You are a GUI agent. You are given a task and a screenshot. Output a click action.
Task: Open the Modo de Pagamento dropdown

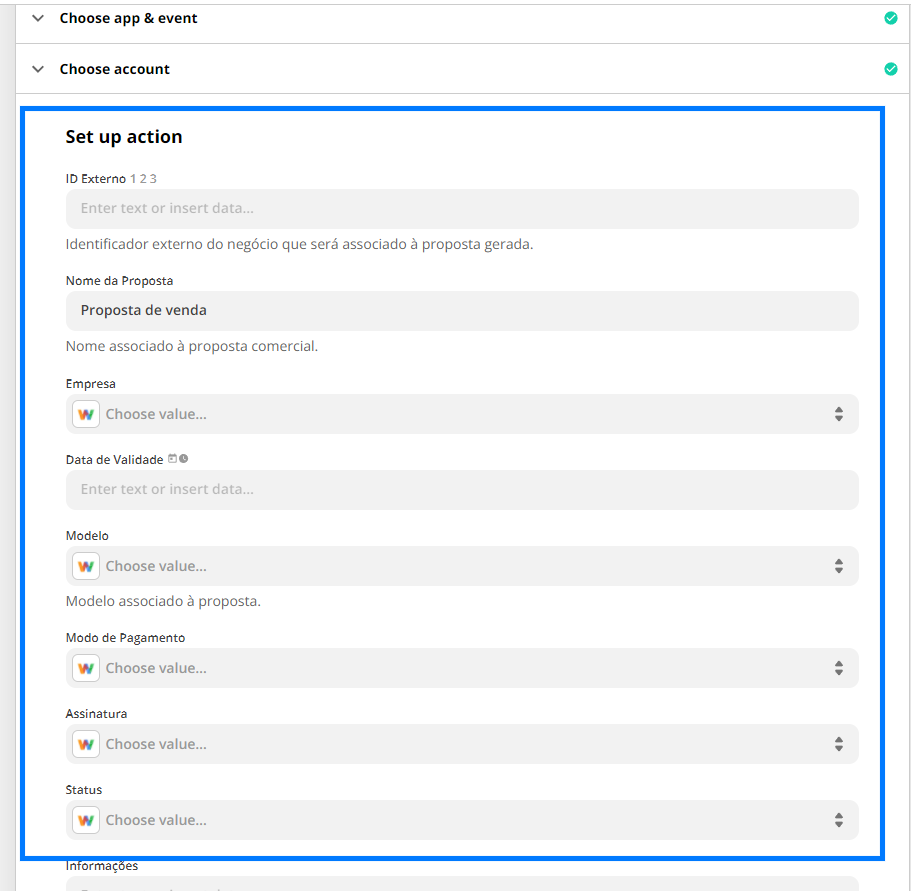(462, 668)
